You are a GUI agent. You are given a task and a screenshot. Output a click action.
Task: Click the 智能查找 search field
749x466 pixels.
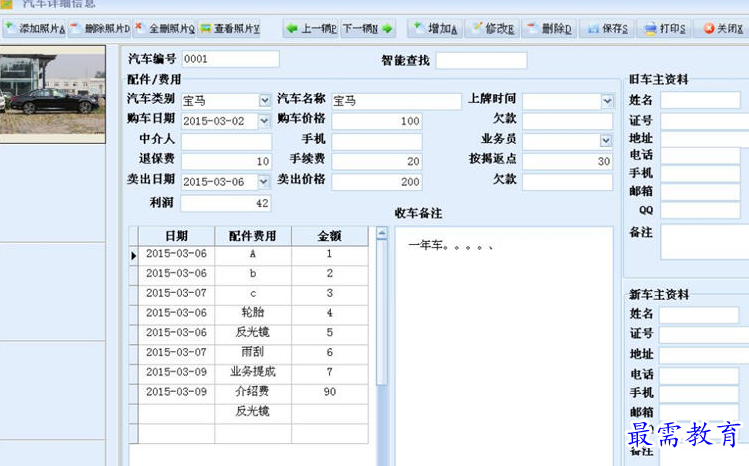[x=482, y=60]
